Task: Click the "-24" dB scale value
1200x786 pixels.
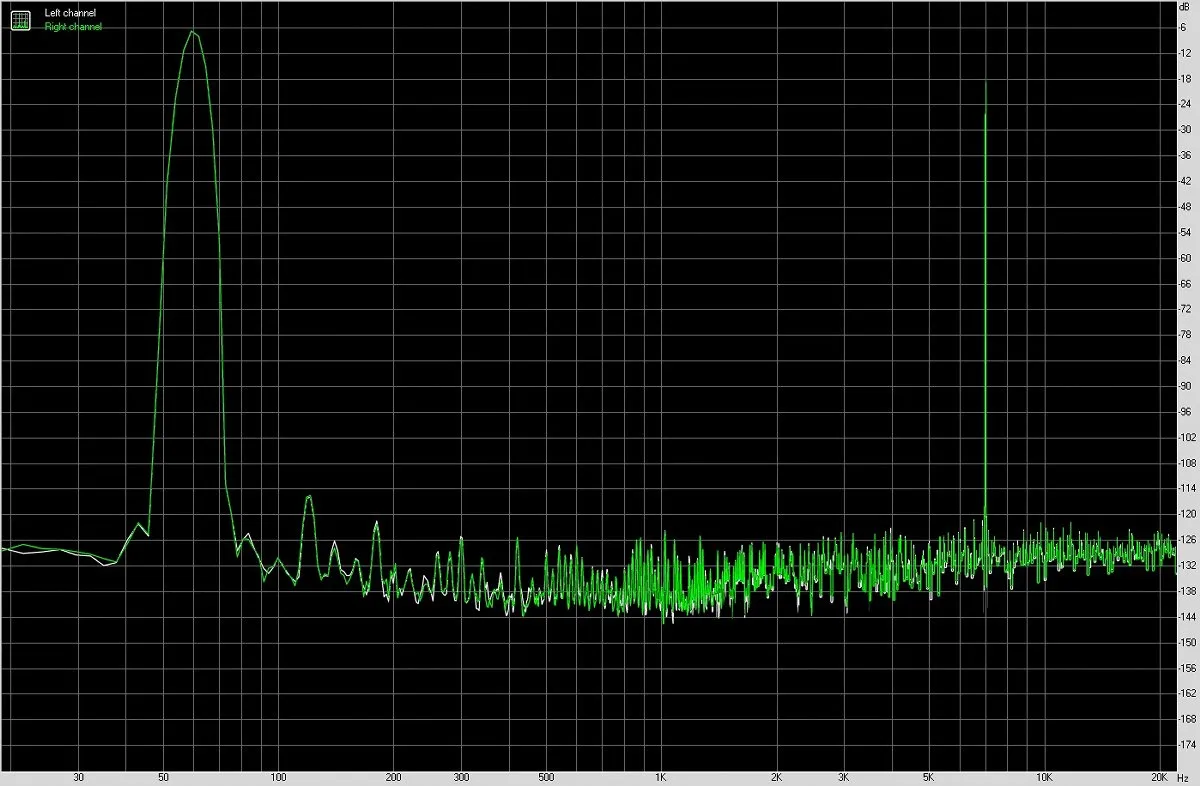Action: point(1186,104)
